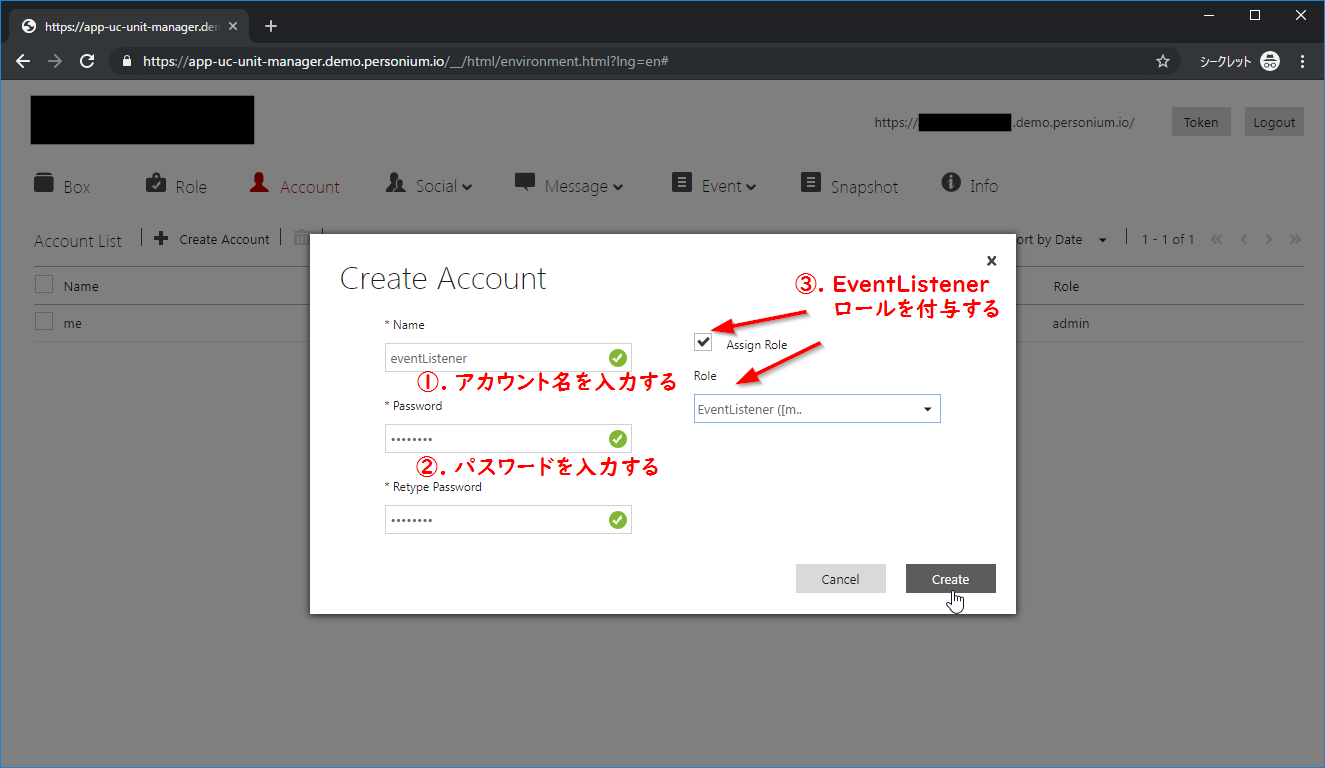Click the Role column header
This screenshot has height=768, width=1325.
(1066, 286)
